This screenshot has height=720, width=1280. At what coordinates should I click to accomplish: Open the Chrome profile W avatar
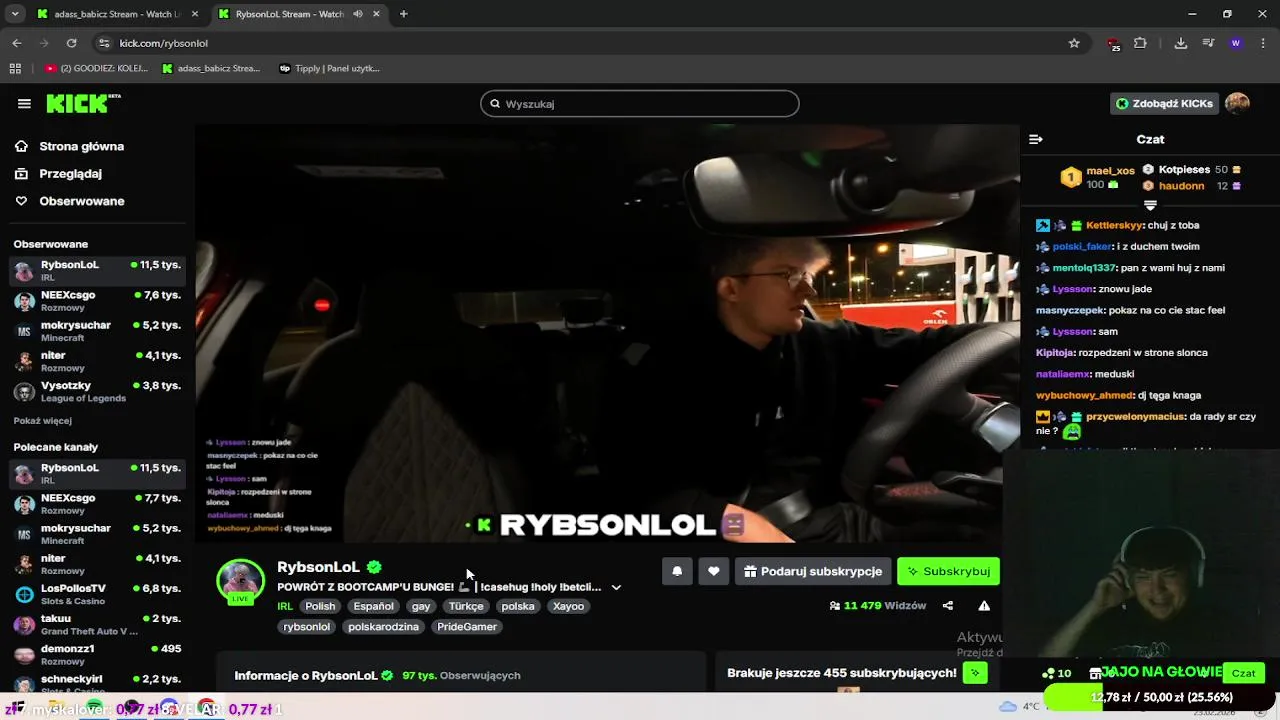[x=1236, y=43]
